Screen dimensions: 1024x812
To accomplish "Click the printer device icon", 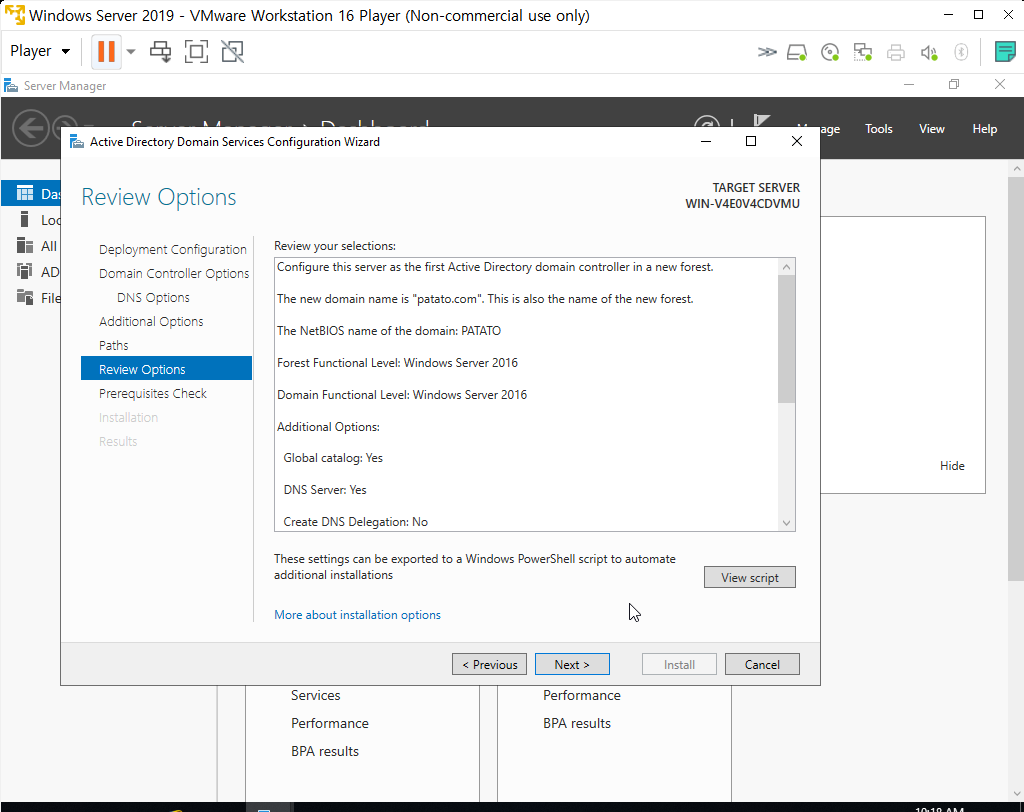I will [895, 52].
